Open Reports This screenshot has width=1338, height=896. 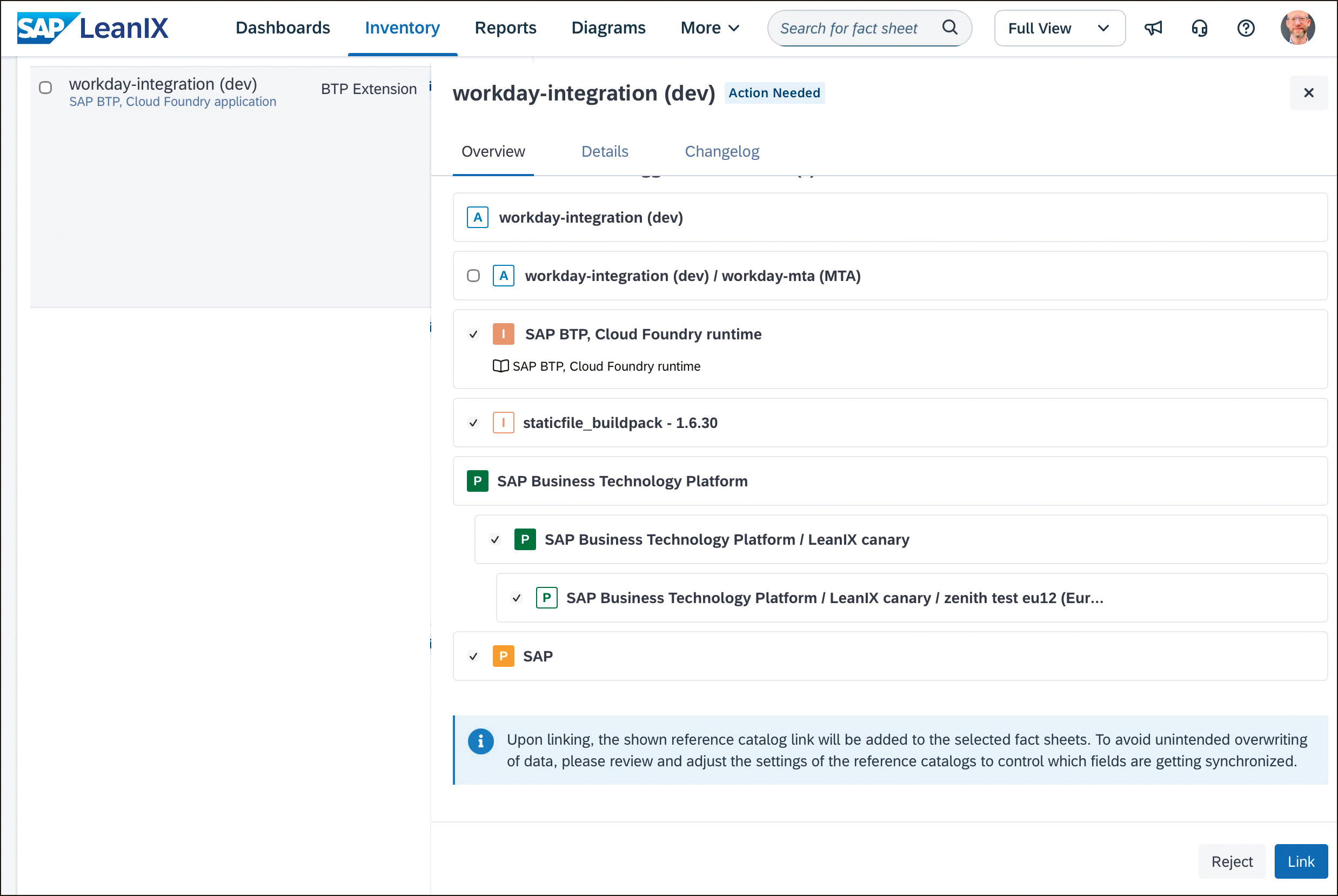pos(505,28)
